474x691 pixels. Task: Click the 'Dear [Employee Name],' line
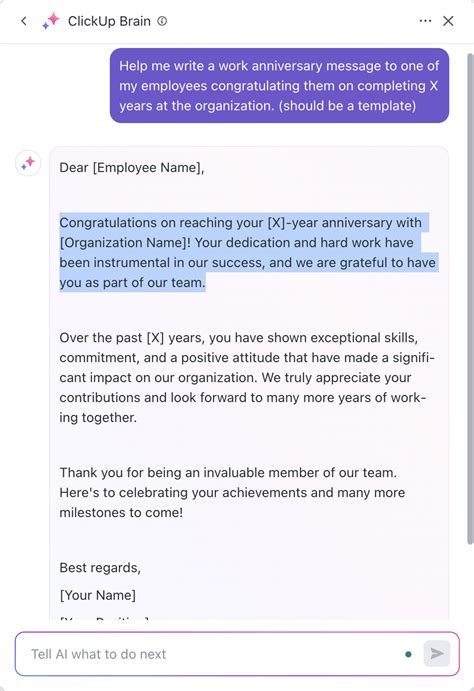coord(132,167)
